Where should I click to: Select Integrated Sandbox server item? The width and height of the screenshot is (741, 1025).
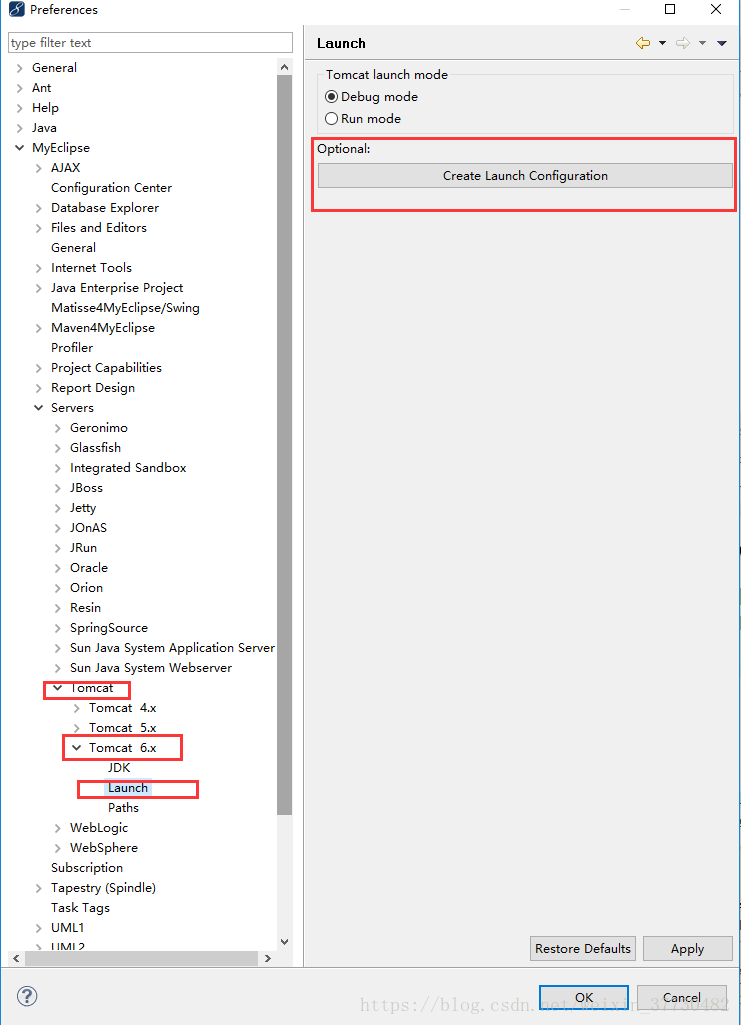pos(128,468)
